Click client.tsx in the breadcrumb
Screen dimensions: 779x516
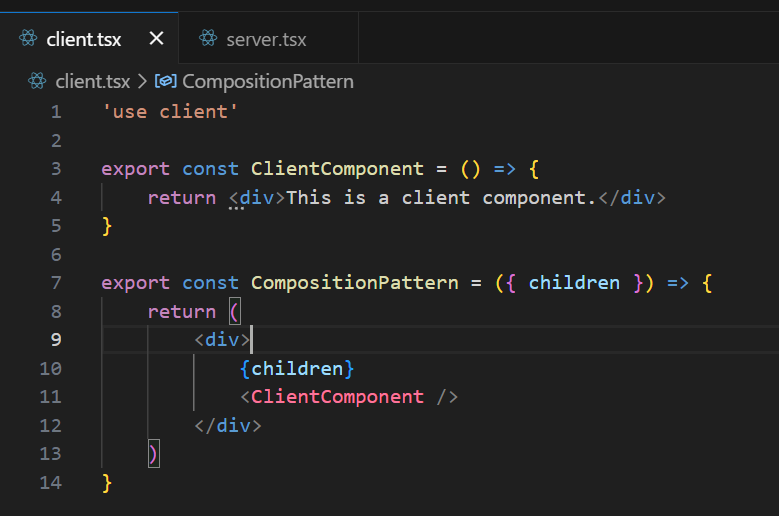(x=93, y=81)
